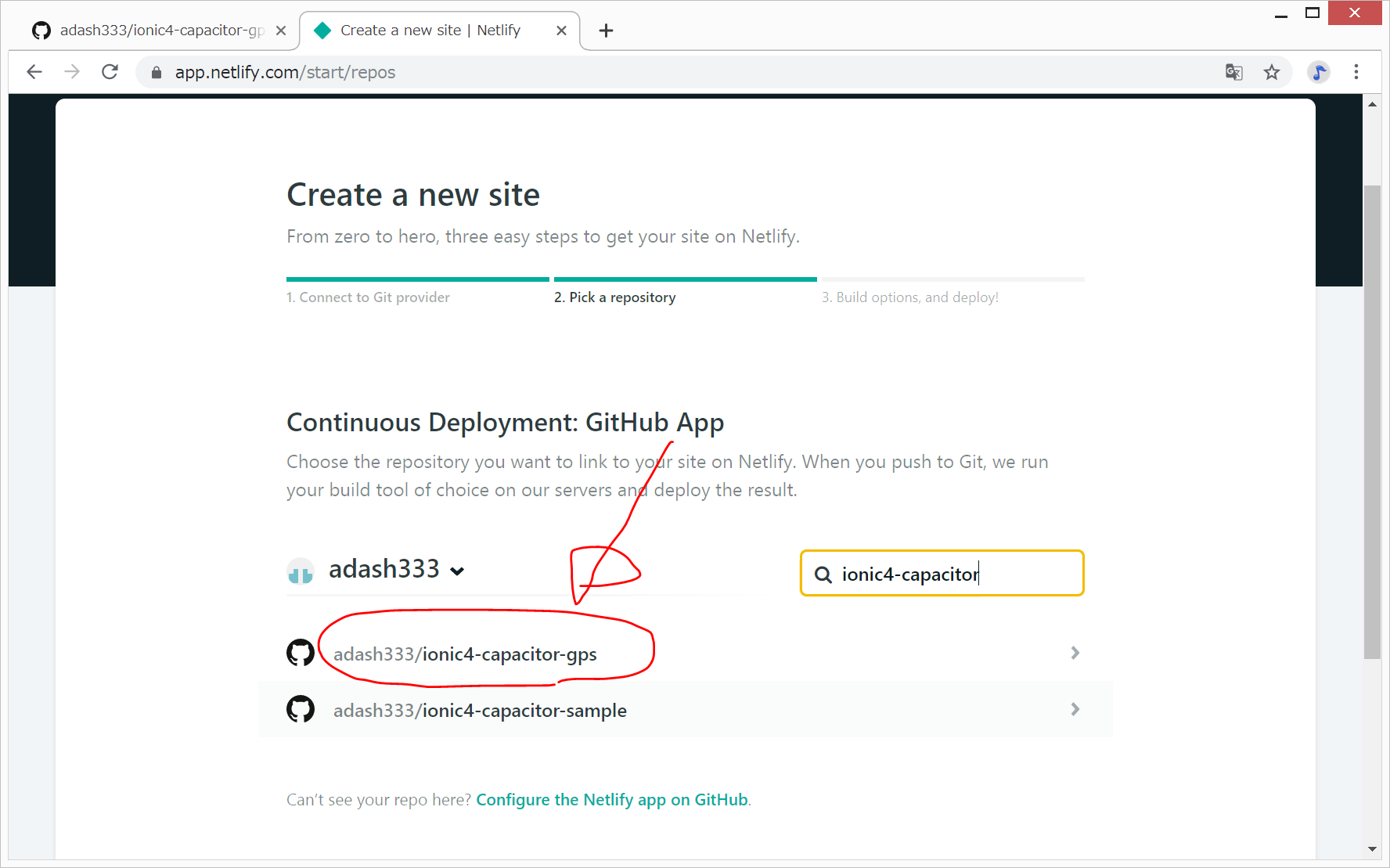Click the page vertical scrollbar thumb
This screenshot has width=1390, height=868.
coord(1372,423)
